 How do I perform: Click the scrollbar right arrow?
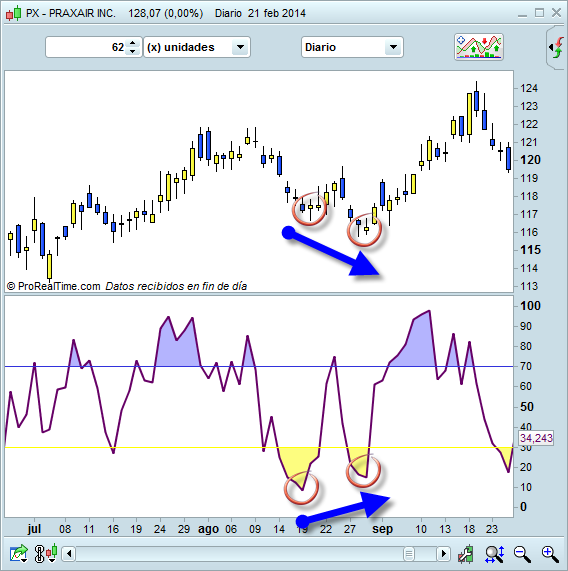tap(443, 554)
